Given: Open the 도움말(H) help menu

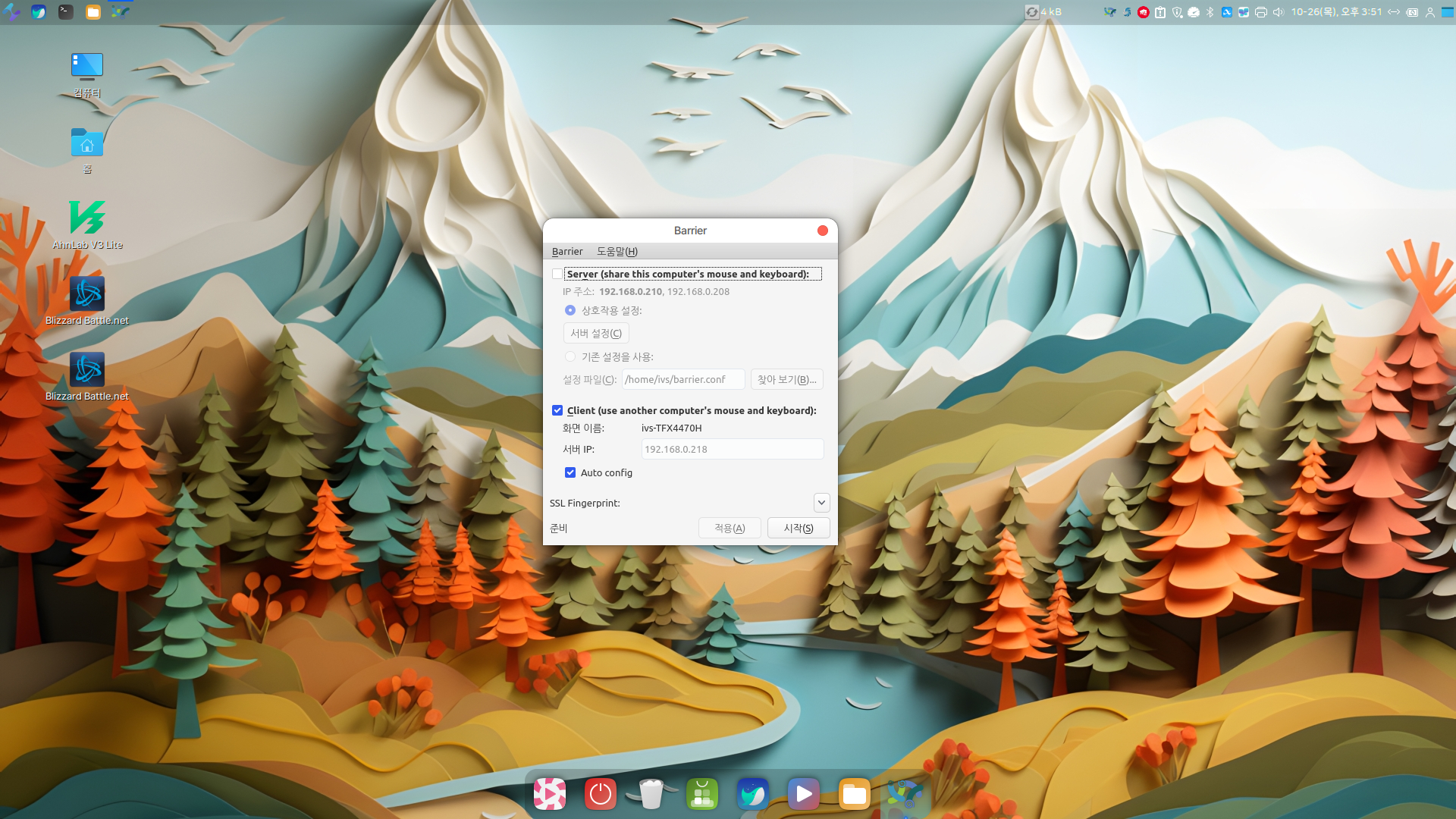Looking at the screenshot, I should (x=617, y=251).
